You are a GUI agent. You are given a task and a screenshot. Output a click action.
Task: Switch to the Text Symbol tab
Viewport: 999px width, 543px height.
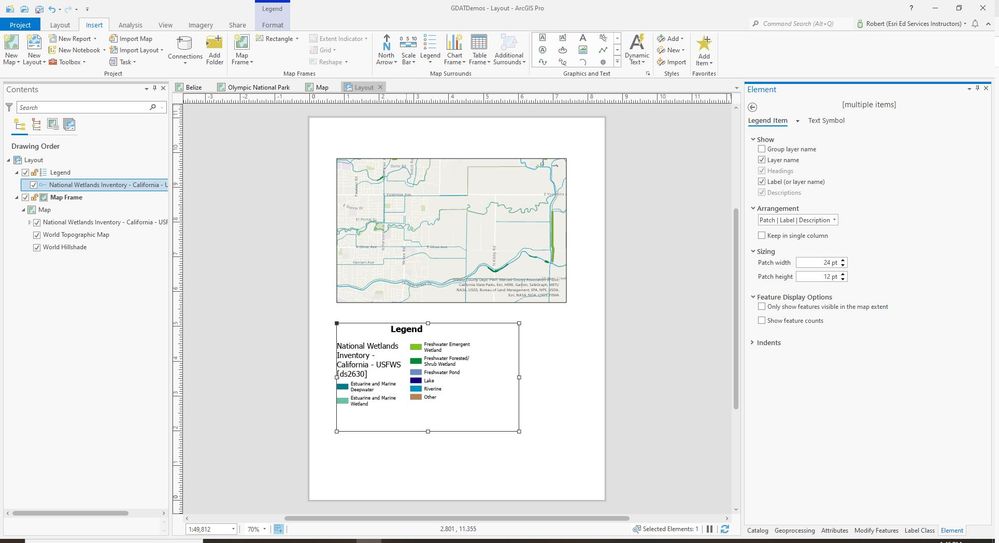826,120
